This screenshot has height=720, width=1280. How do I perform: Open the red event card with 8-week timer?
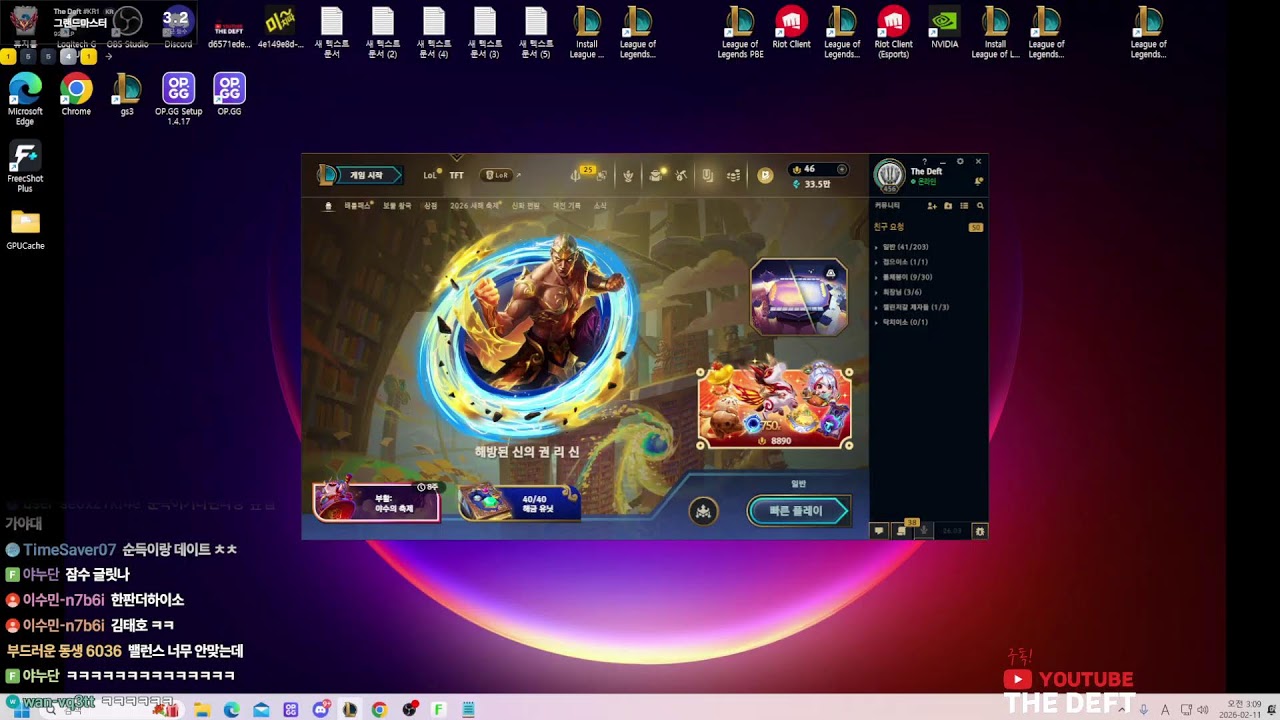click(376, 502)
